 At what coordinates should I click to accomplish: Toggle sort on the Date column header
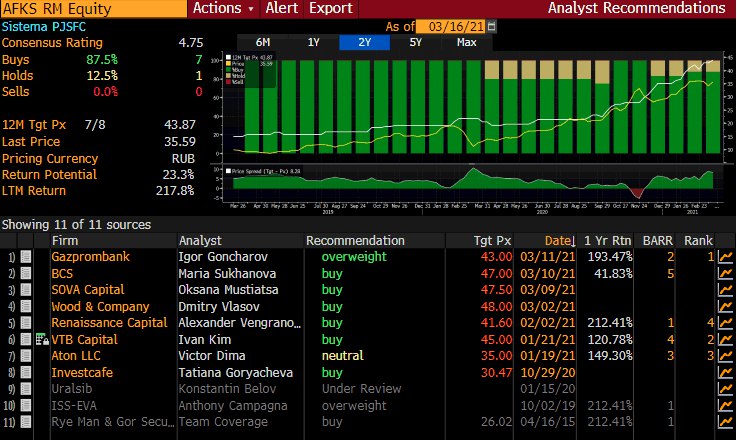(547, 241)
